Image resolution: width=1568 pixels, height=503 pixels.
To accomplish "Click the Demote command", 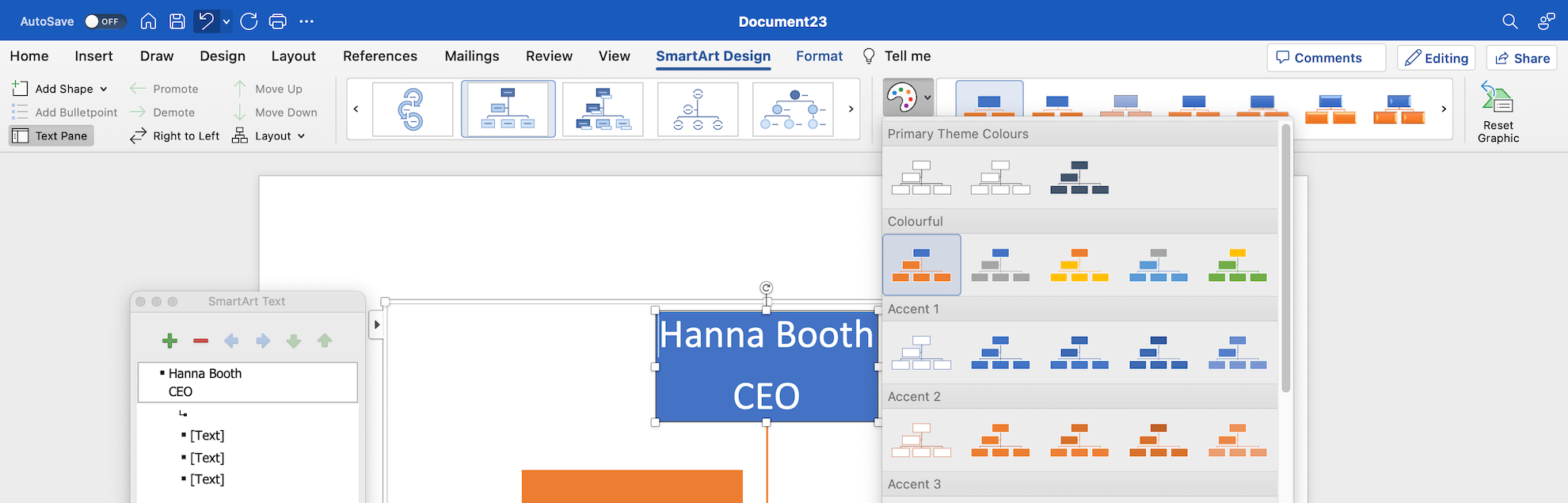I will tap(162, 112).
